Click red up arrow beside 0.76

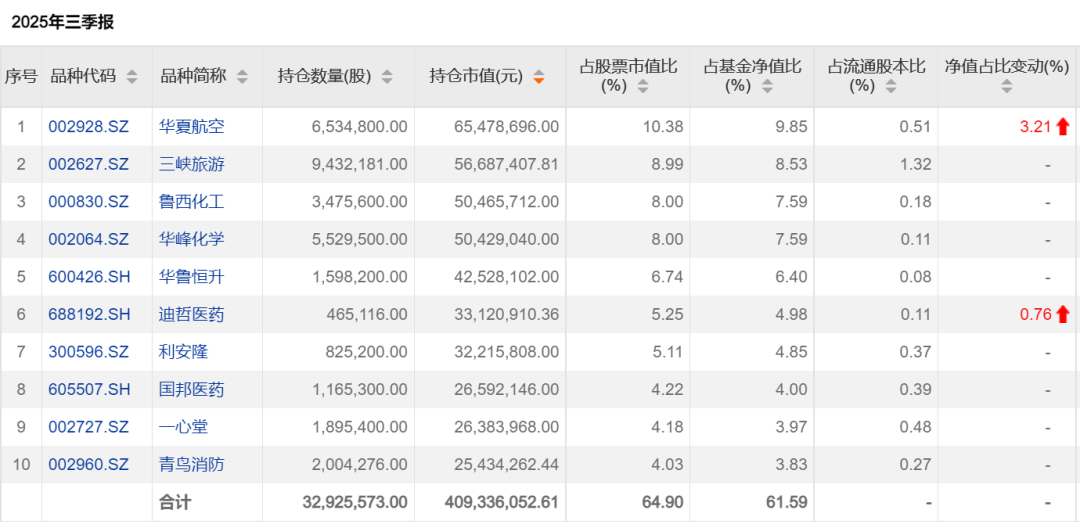pyautogui.click(x=1062, y=315)
